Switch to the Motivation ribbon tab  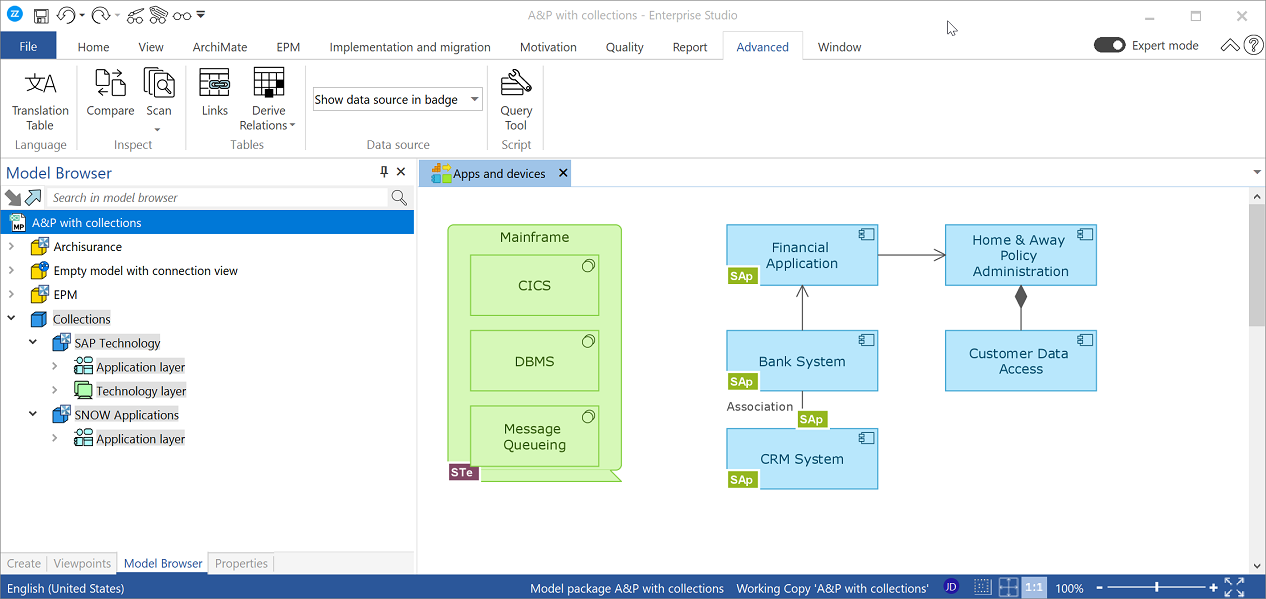548,47
